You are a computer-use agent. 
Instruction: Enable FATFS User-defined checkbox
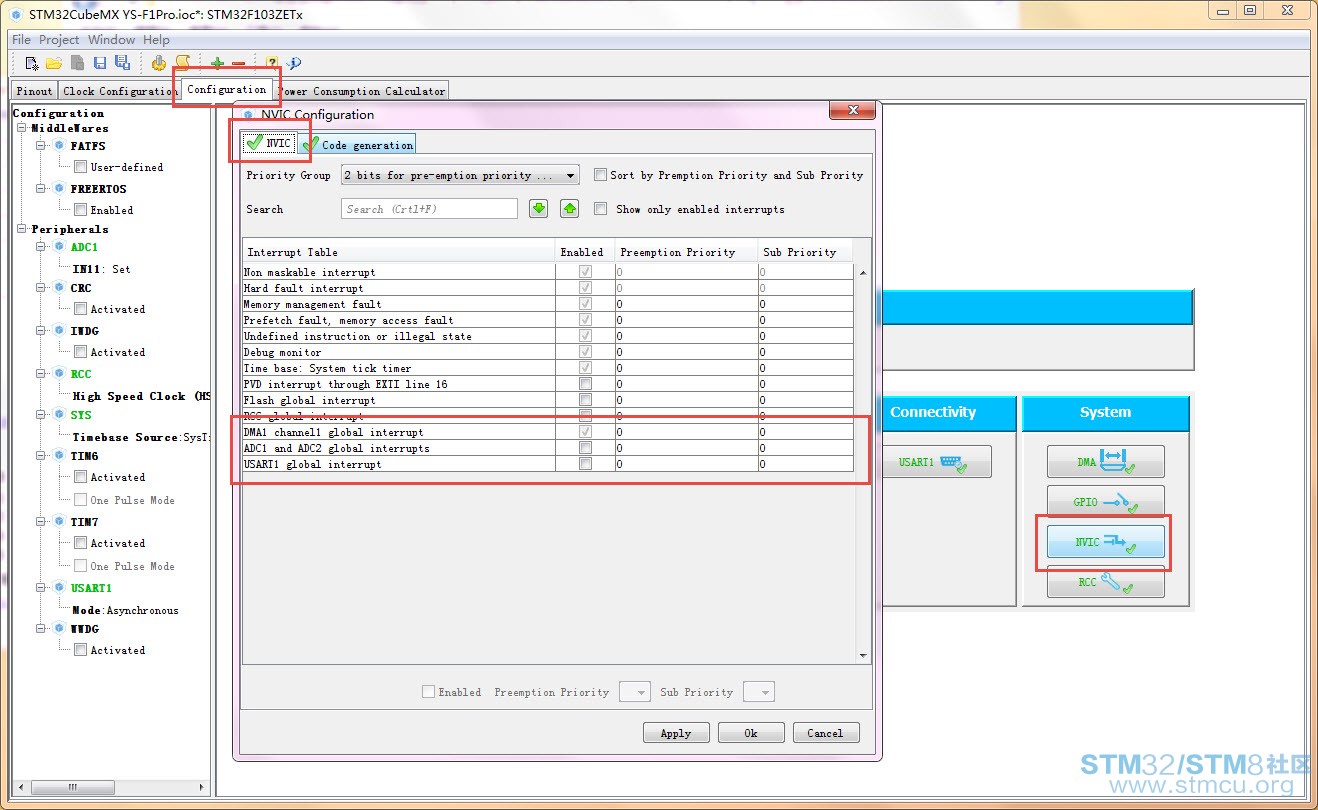pos(81,167)
